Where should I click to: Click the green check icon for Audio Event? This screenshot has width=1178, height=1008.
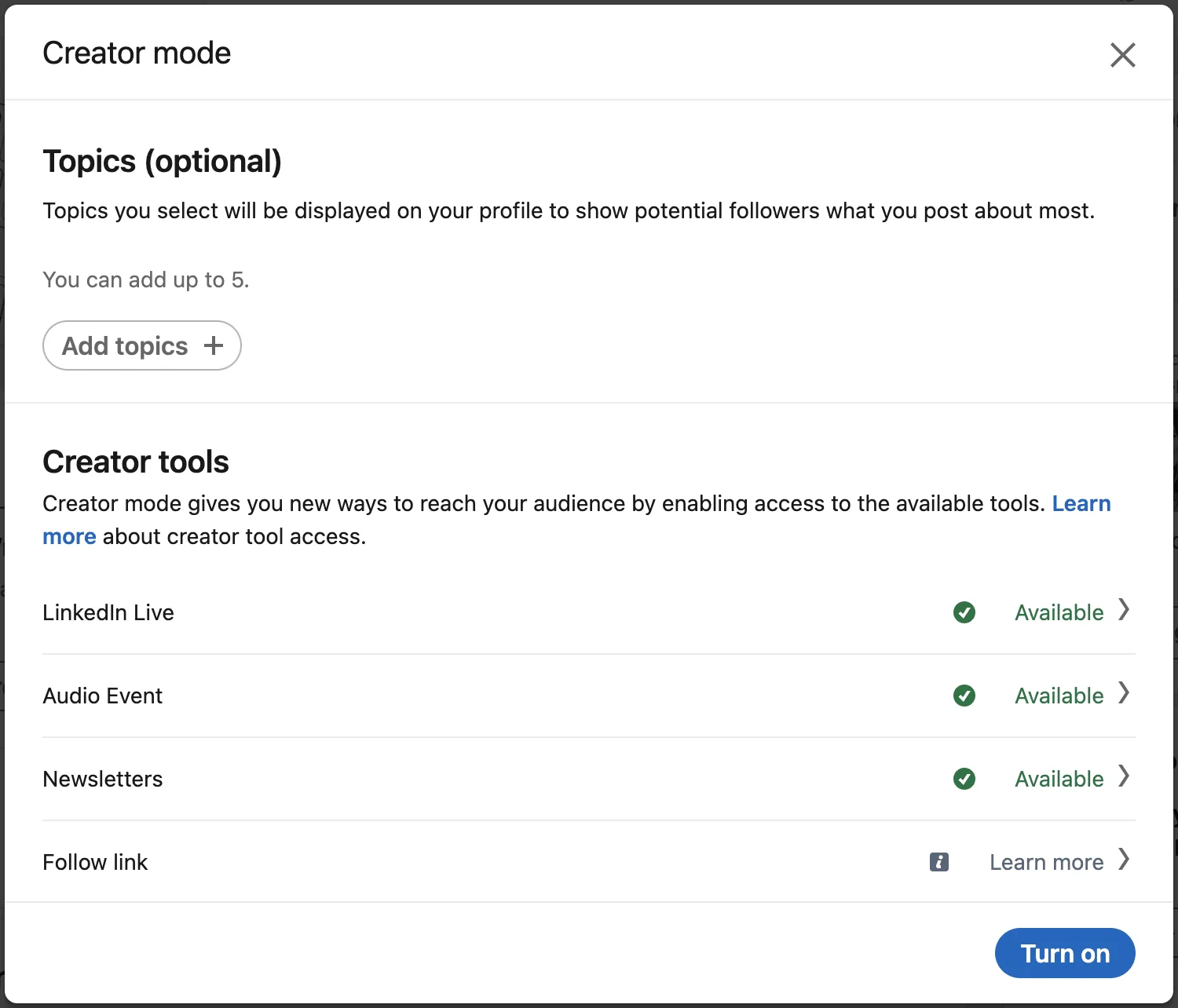click(964, 696)
